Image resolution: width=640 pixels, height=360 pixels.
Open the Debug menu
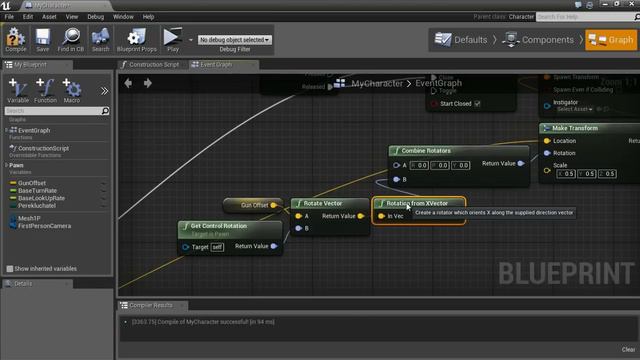pyautogui.click(x=96, y=17)
